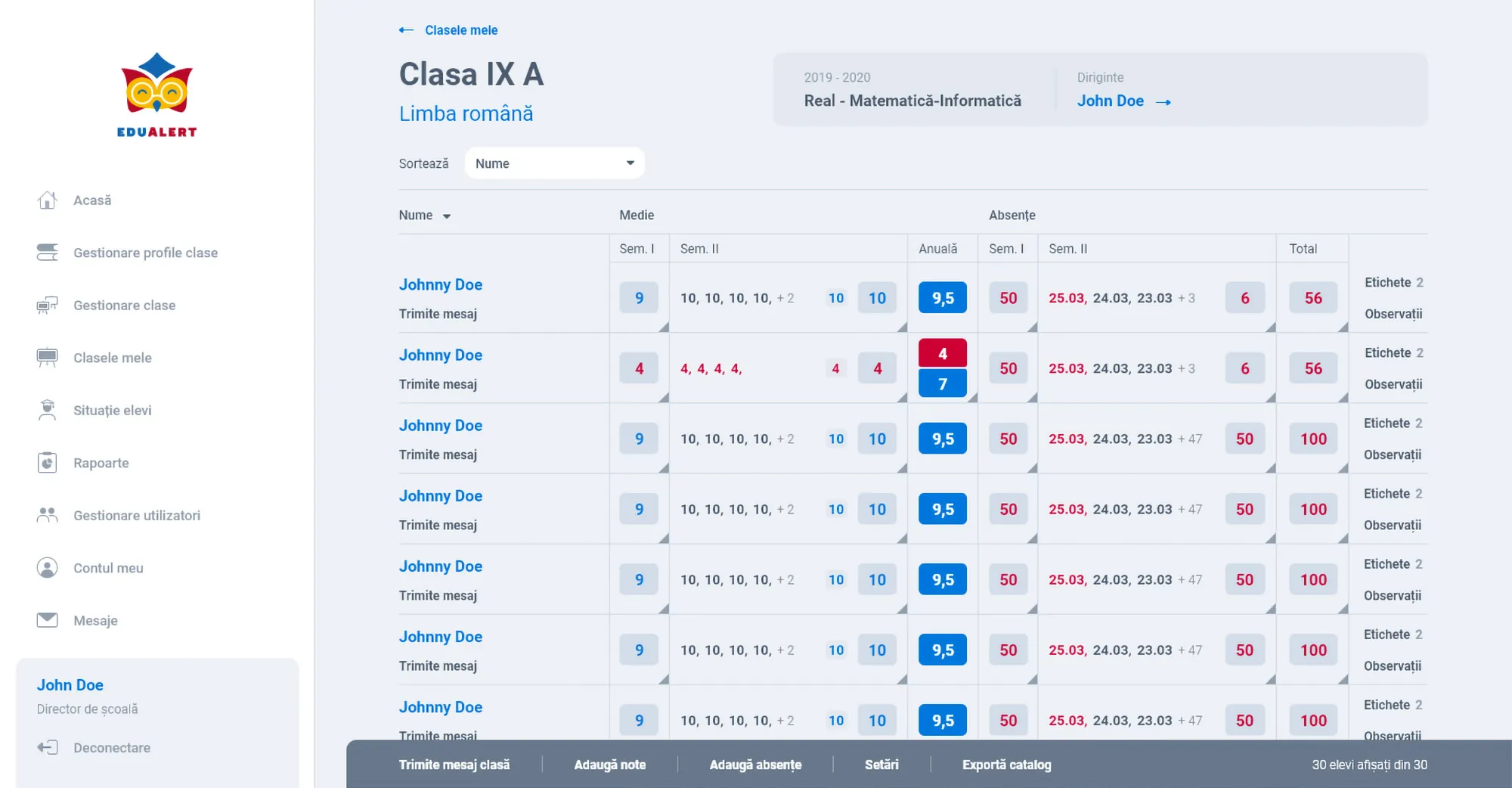
Task: Toggle sort arrow on Nume column header
Action: pyautogui.click(x=447, y=216)
